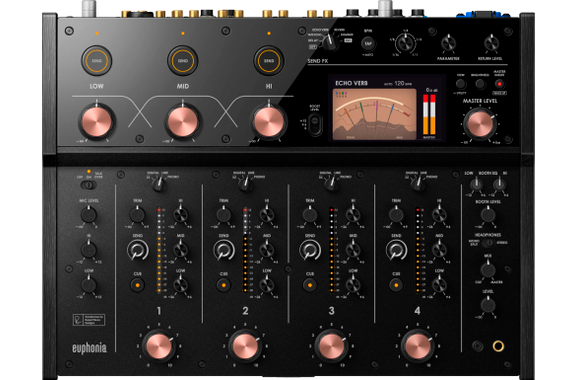Click the BOOTH LEVEL knob
Image resolution: width=576 pixels, height=380 pixels.
click(488, 215)
